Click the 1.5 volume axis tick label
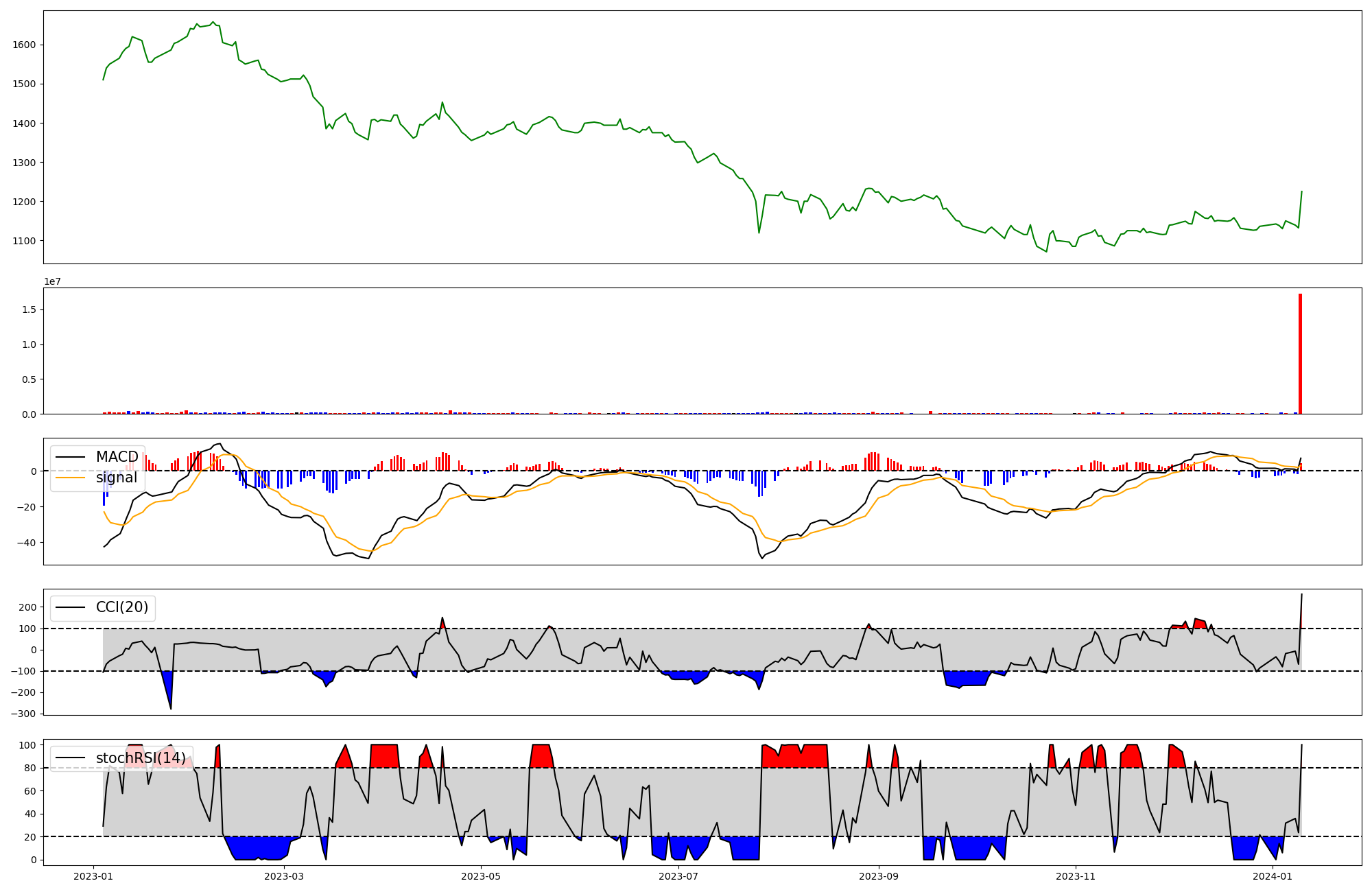Image resolution: width=1372 pixels, height=892 pixels. pos(29,310)
